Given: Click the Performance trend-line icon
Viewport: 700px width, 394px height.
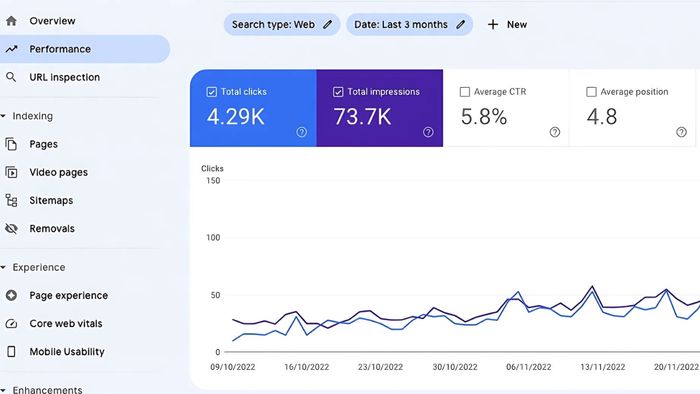Looking at the screenshot, I should pos(11,49).
